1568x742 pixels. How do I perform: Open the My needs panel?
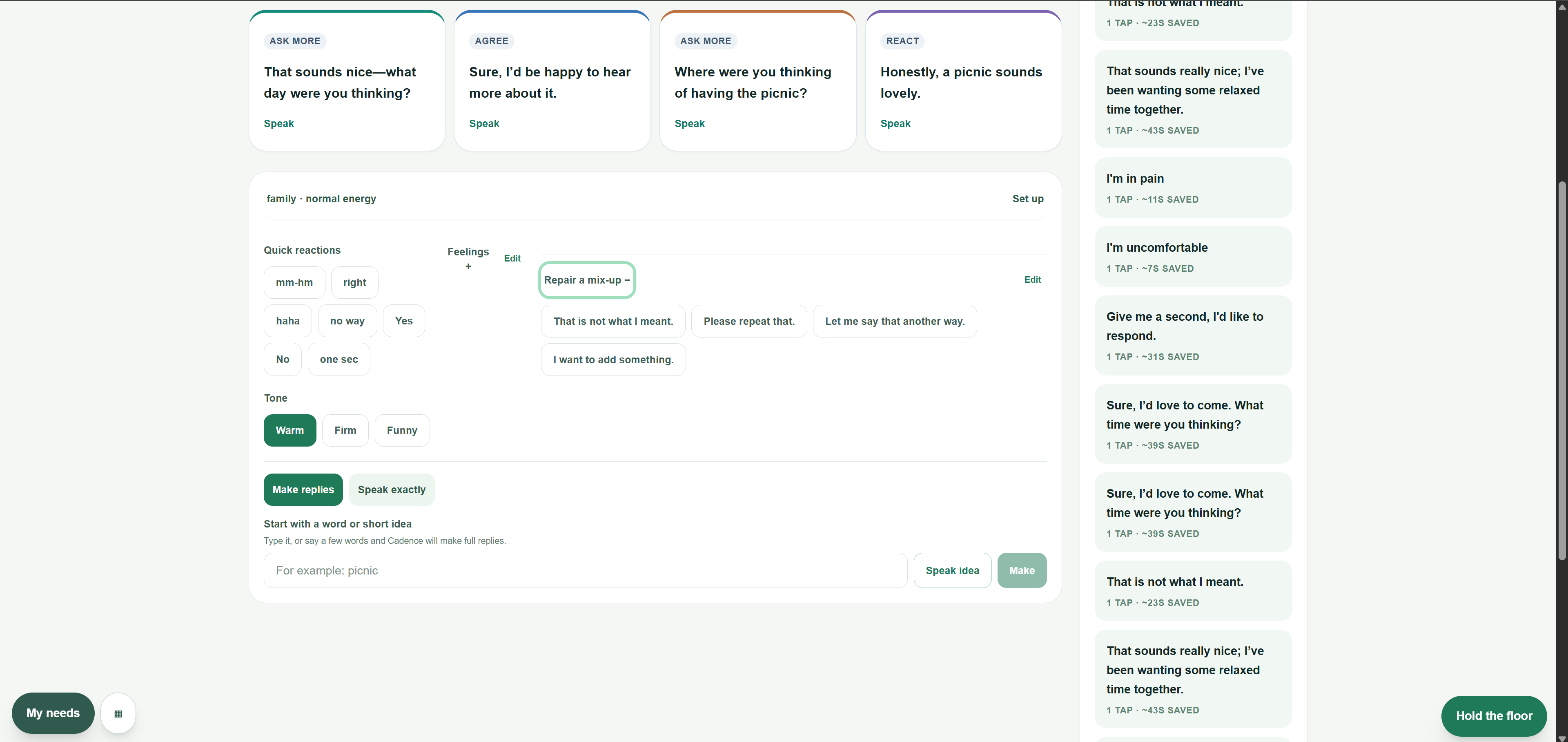coord(53,713)
